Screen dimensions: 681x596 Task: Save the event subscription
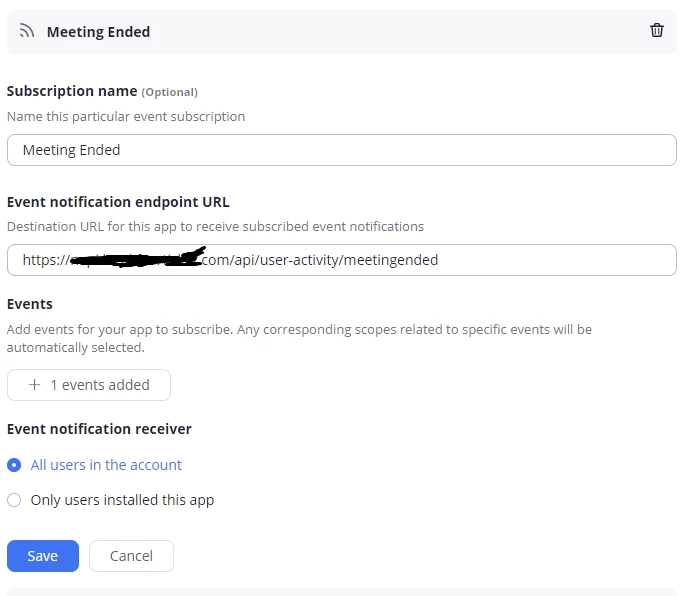coord(42,556)
